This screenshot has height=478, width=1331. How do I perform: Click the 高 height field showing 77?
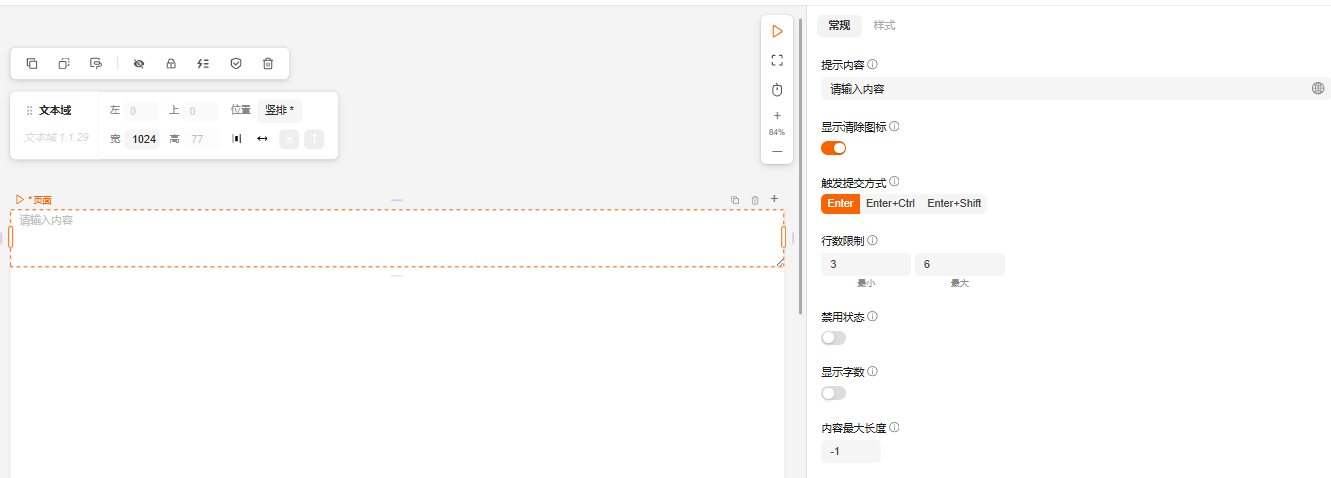point(201,139)
